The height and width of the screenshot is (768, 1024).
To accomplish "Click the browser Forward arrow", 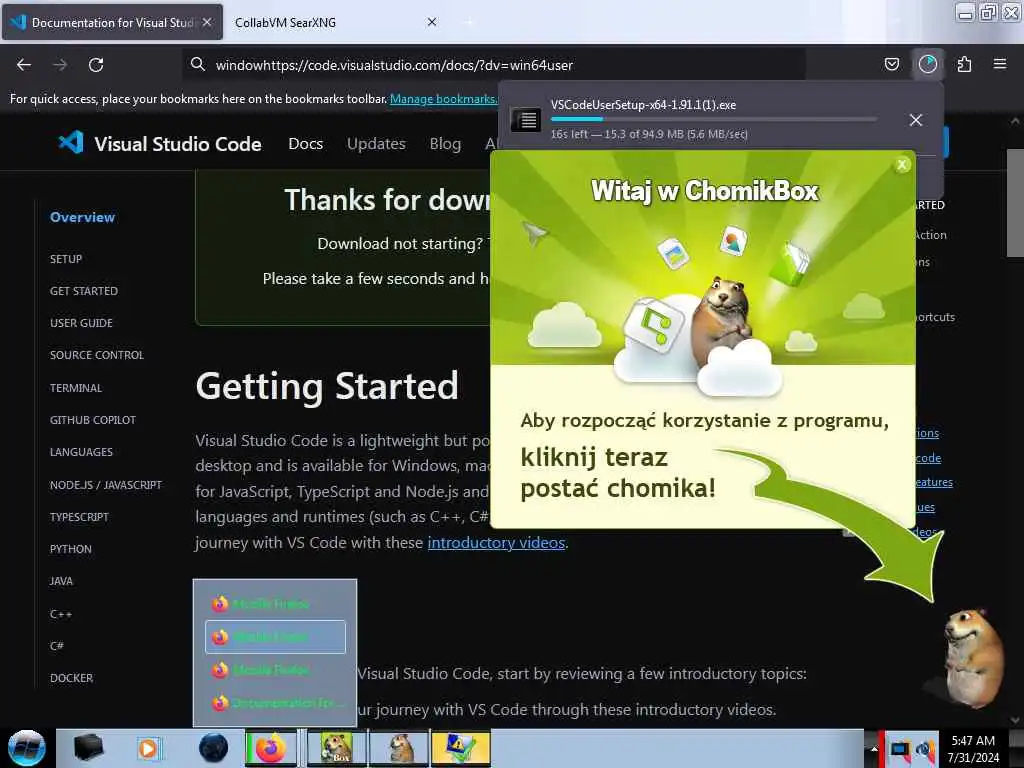I will [60, 65].
